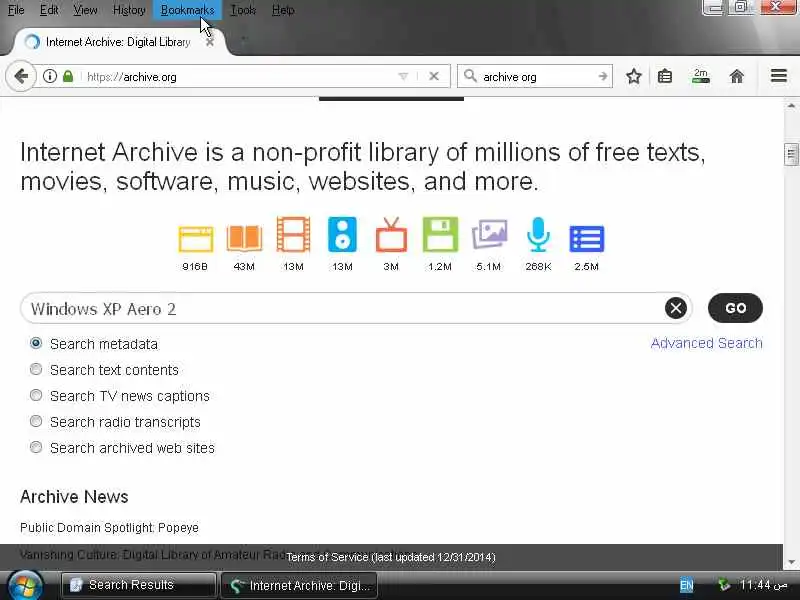The image size is (800, 600).
Task: Open the images icon labeled 5.1M
Action: 489,234
